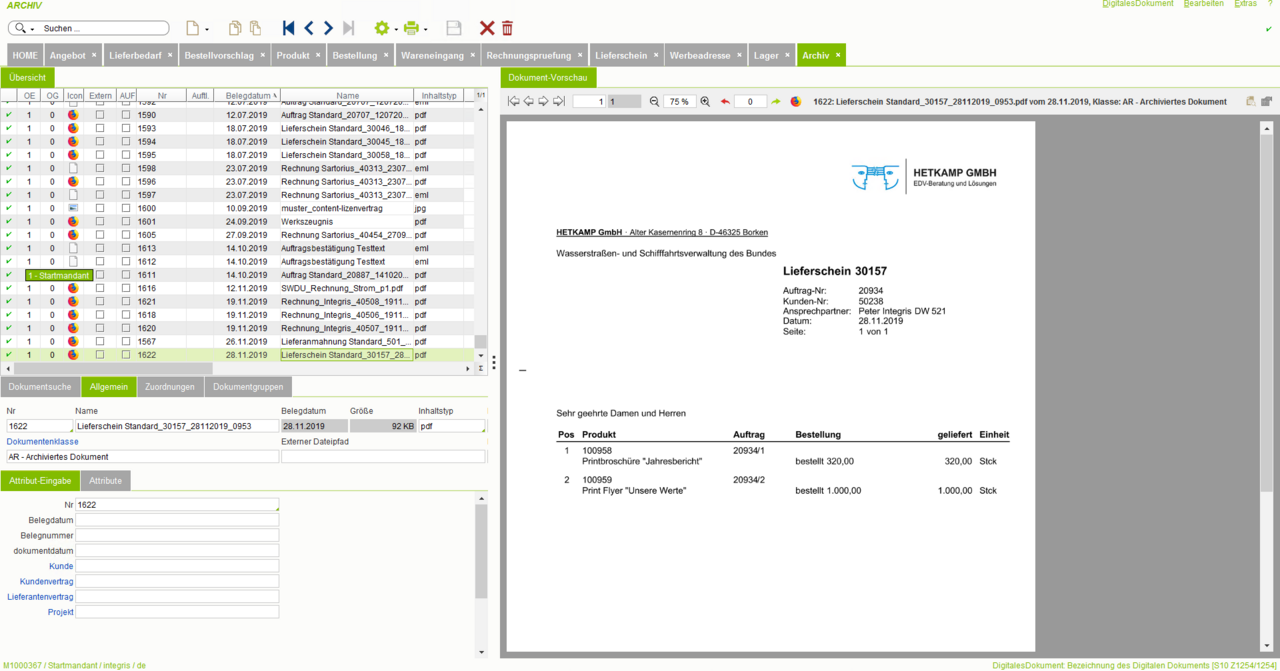The height and width of the screenshot is (671, 1280).
Task: Go to the next record arrow
Action: pyautogui.click(x=328, y=28)
